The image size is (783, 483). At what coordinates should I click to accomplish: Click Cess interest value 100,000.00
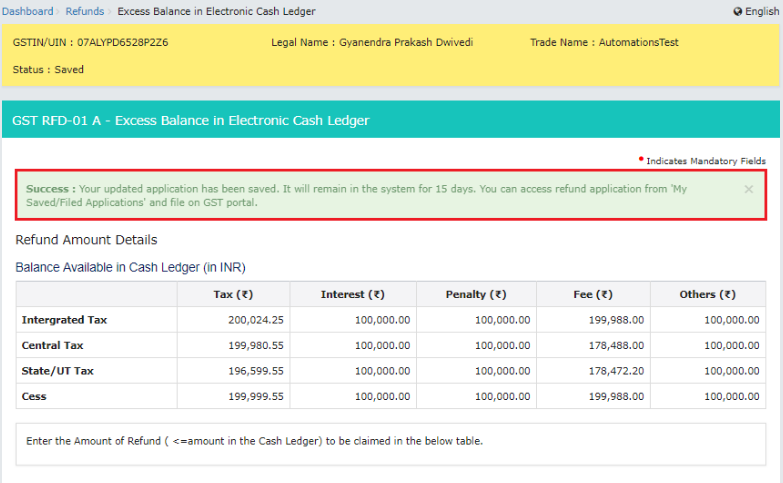point(383,396)
